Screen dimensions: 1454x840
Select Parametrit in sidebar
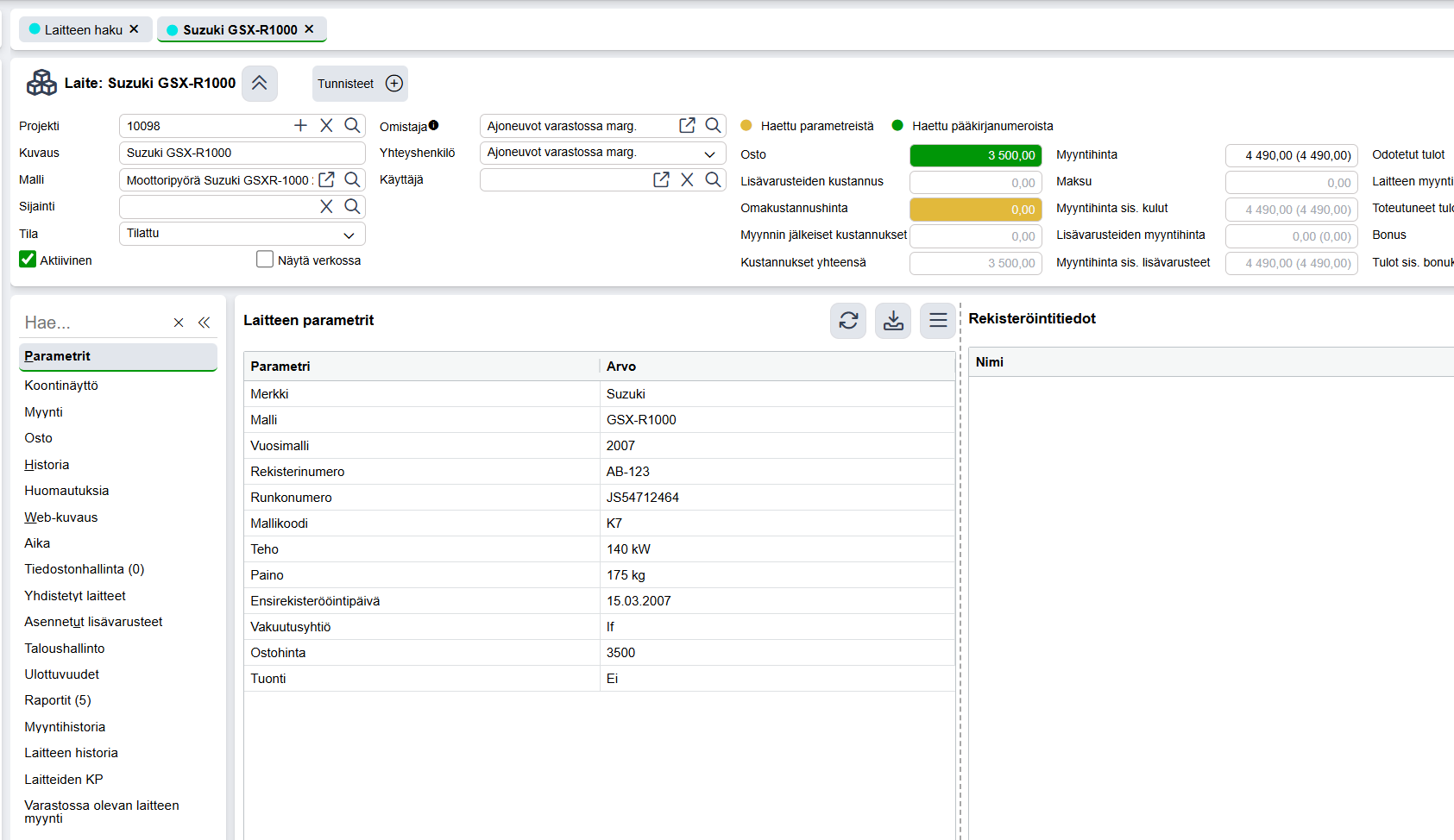pyautogui.click(x=117, y=357)
